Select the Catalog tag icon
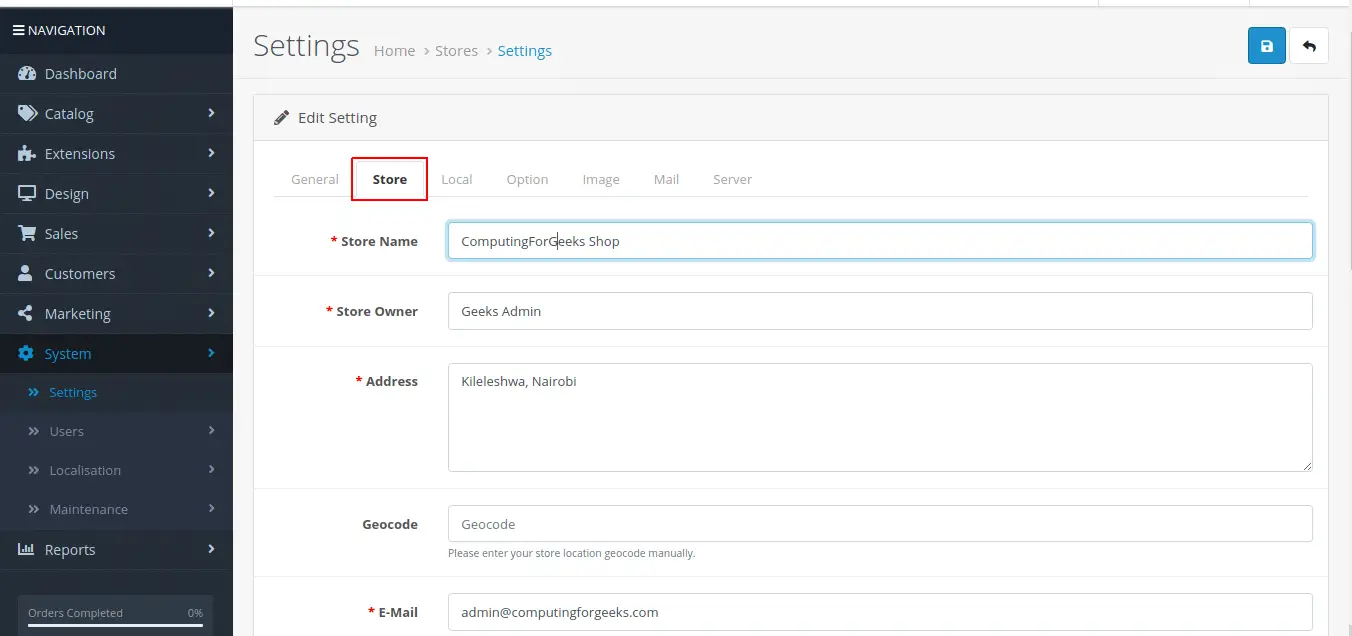This screenshot has height=636, width=1352. (26, 113)
